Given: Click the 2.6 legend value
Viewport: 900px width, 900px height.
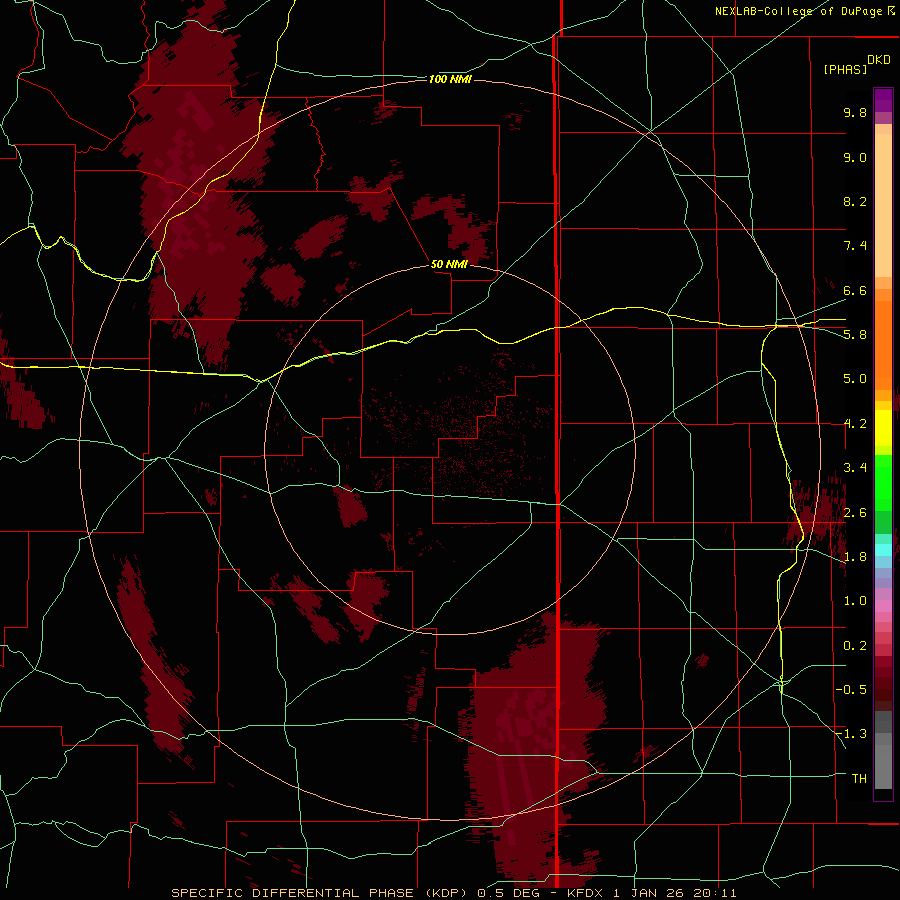Looking at the screenshot, I should (855, 513).
